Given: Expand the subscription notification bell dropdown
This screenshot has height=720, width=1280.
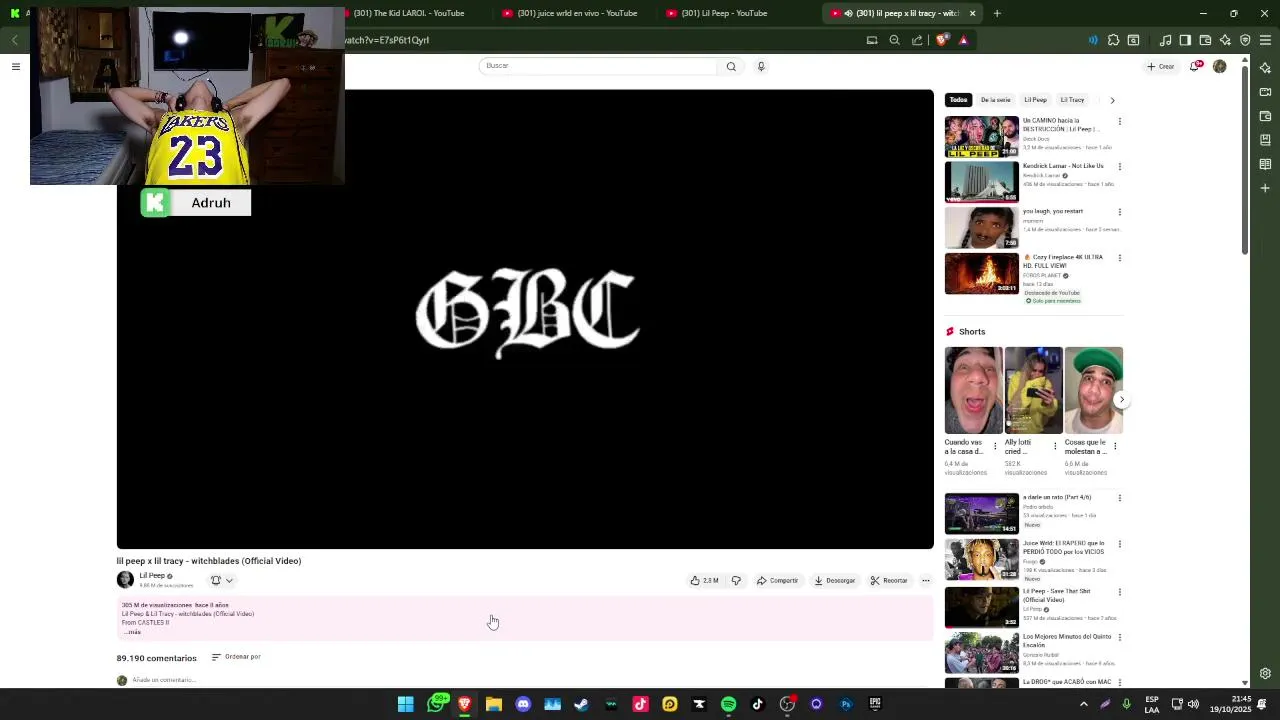Looking at the screenshot, I should point(222,580).
